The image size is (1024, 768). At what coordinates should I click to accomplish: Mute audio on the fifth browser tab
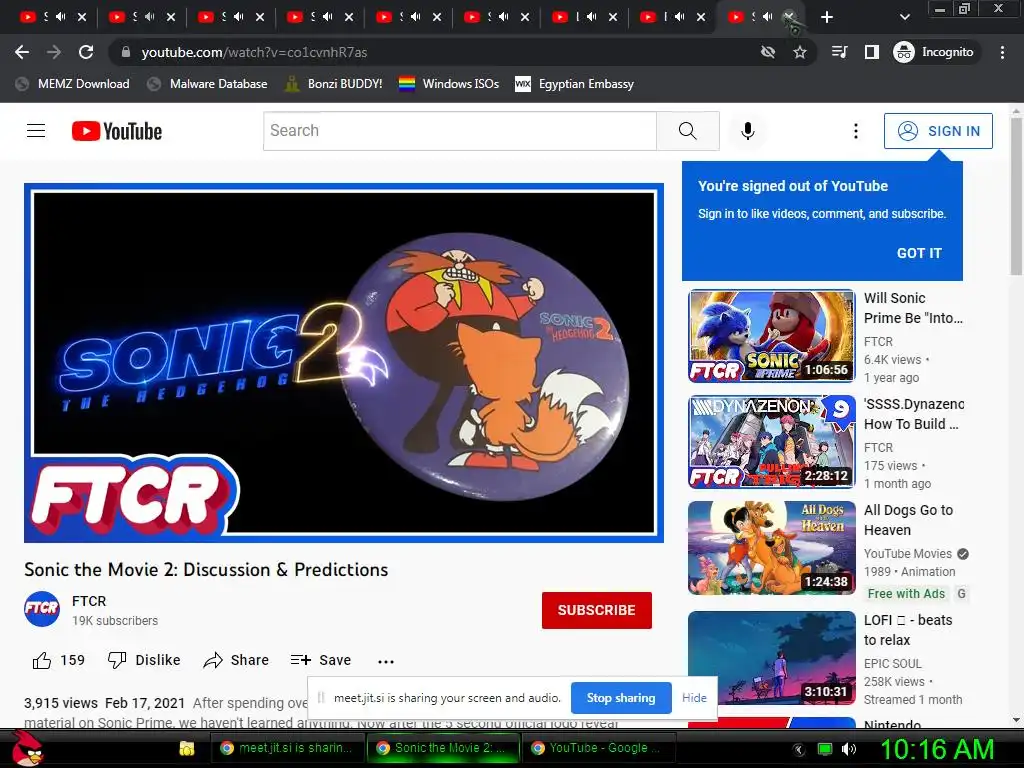tap(415, 17)
